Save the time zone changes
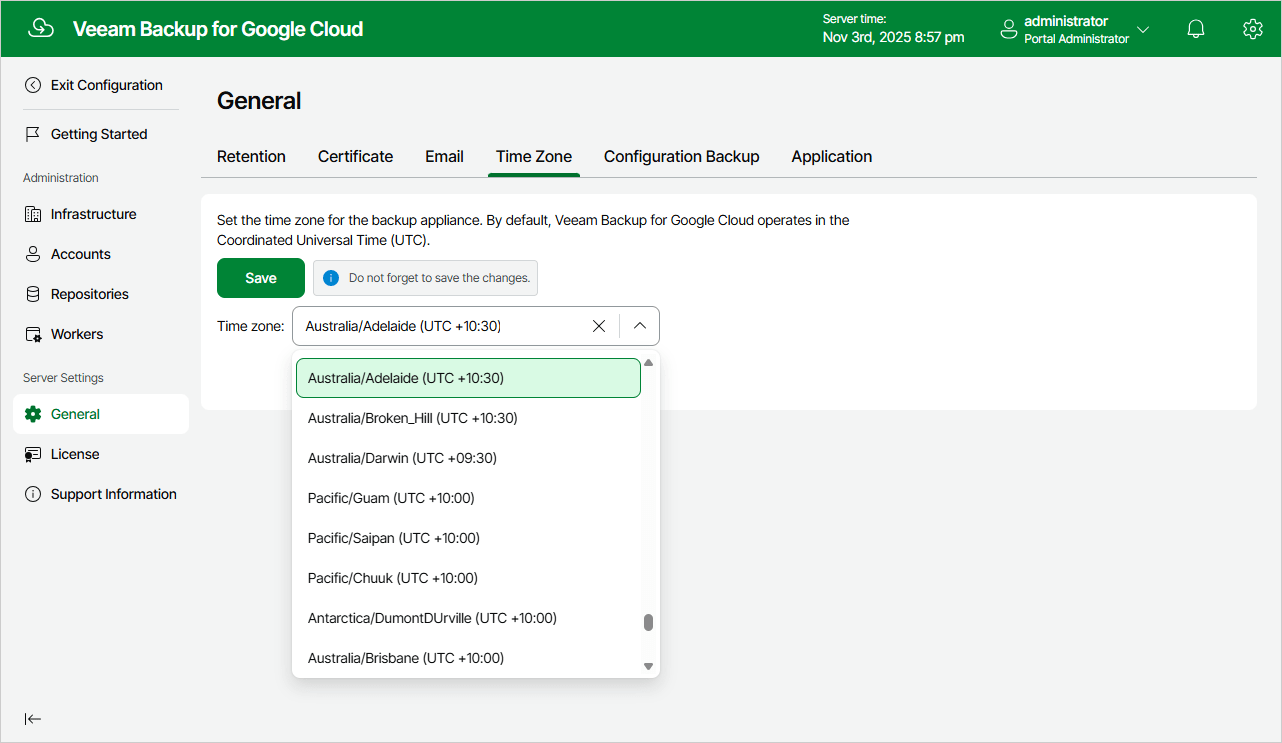This screenshot has height=743, width=1282. 260,277
